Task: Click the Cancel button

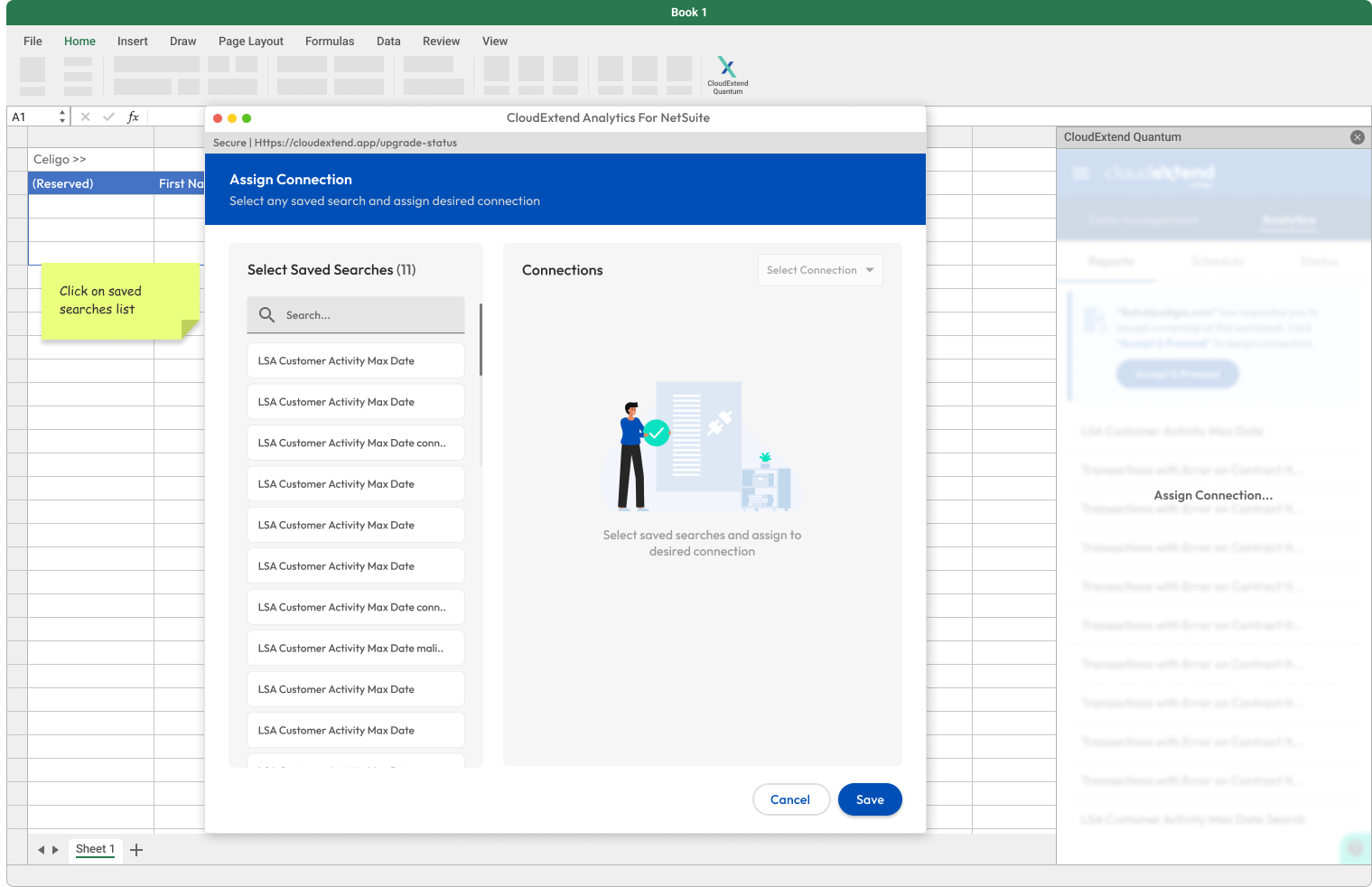Action: 790,799
